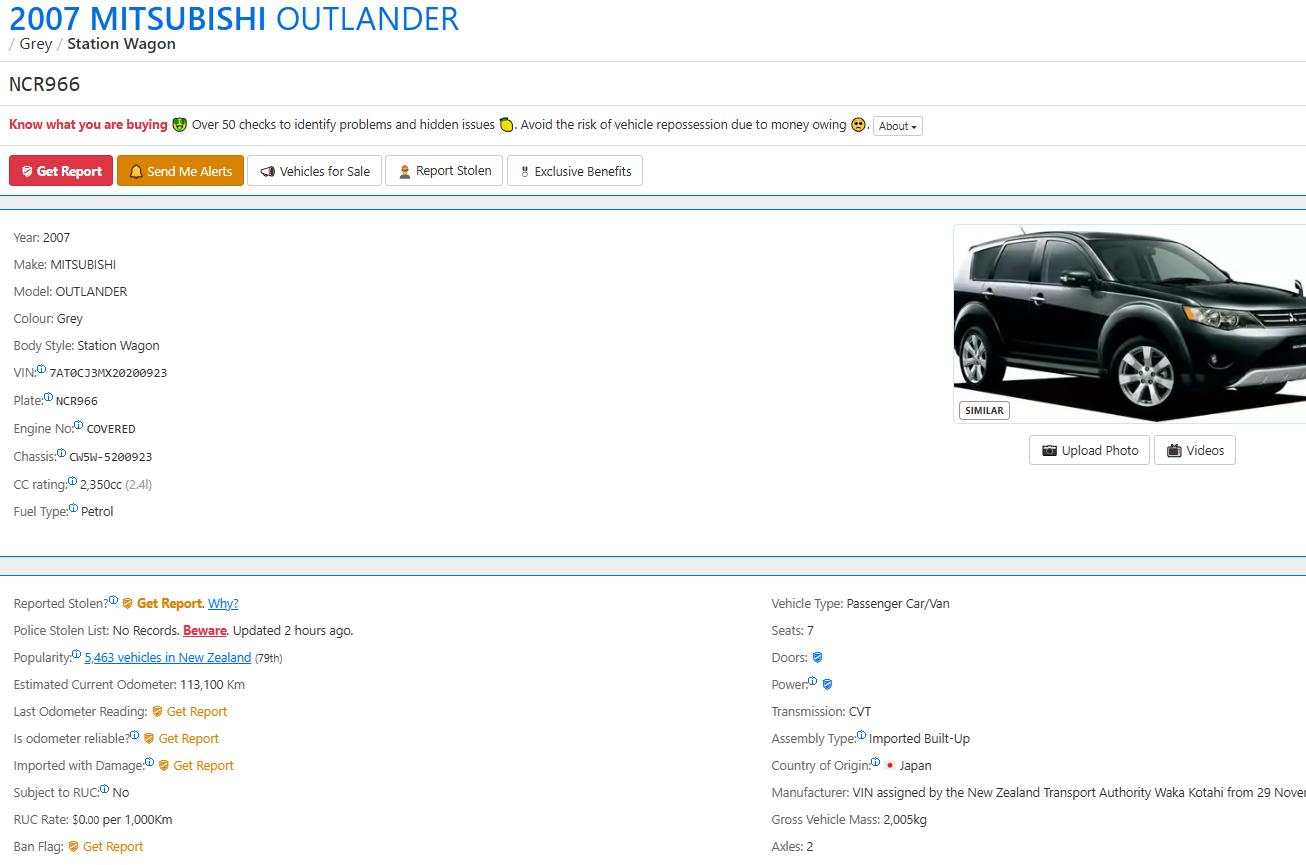Click the info icon beside Reported Stolen
Viewport: 1306px width, 865px height.
click(113, 600)
